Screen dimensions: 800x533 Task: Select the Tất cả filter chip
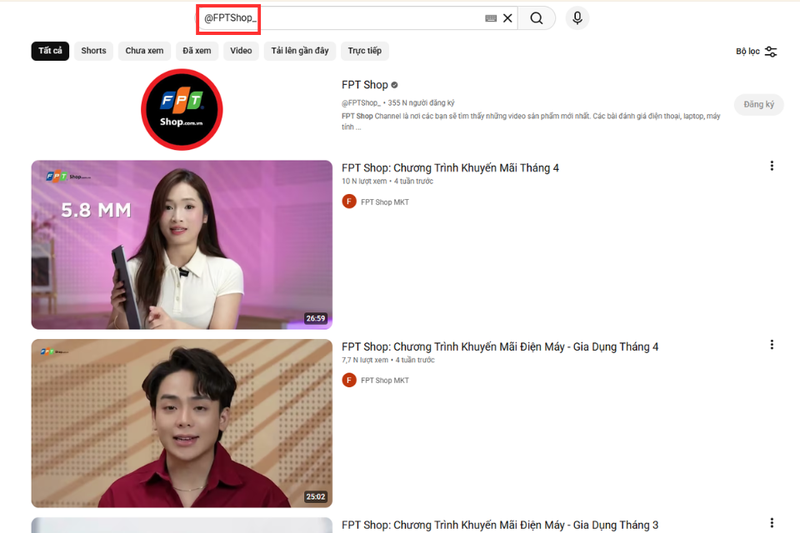[50, 50]
